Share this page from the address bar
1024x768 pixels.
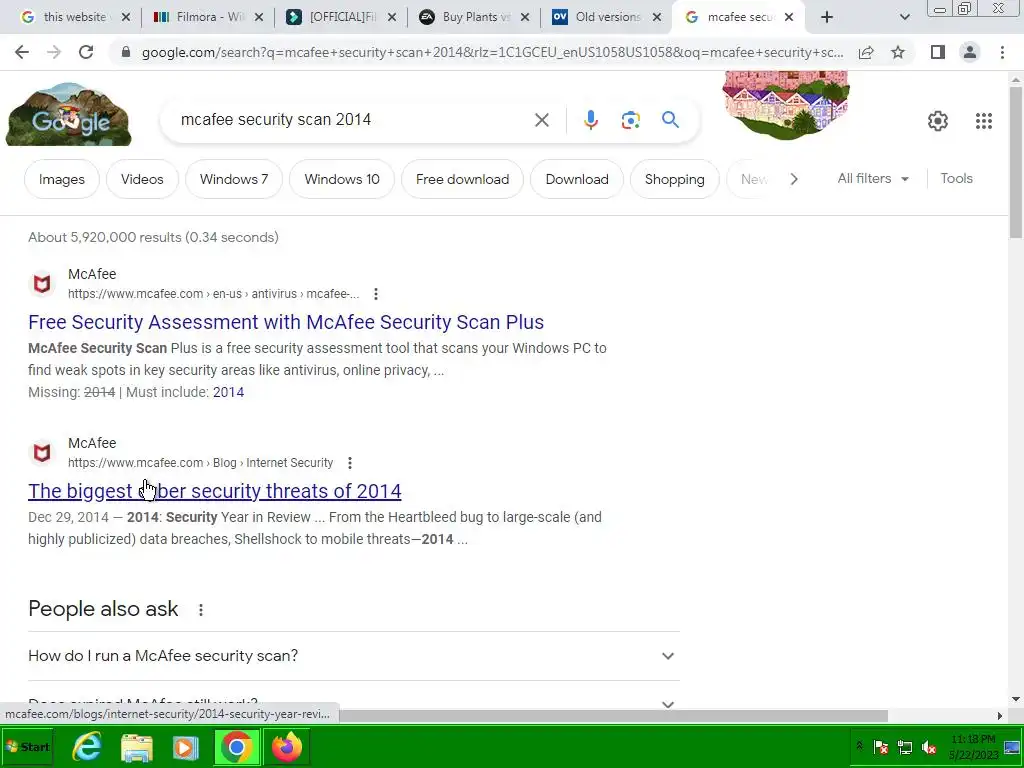point(866,52)
